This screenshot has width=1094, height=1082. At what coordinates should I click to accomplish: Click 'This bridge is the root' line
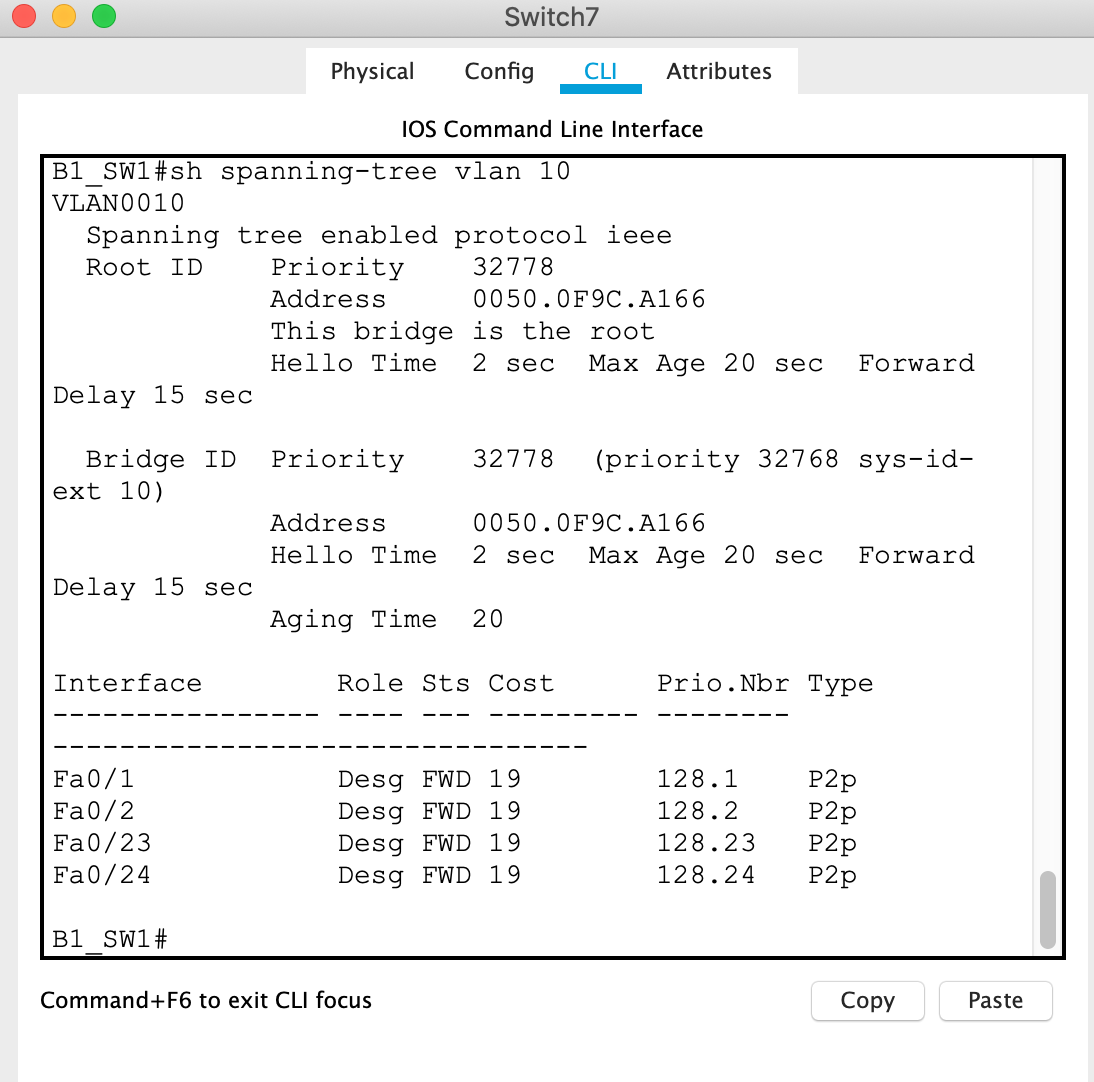pos(463,331)
